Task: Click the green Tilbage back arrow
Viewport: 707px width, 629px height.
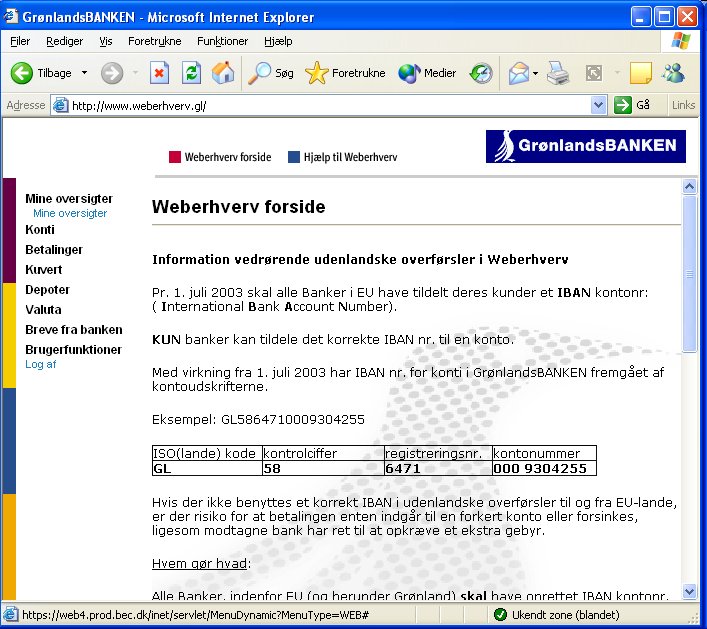Action: 22,73
